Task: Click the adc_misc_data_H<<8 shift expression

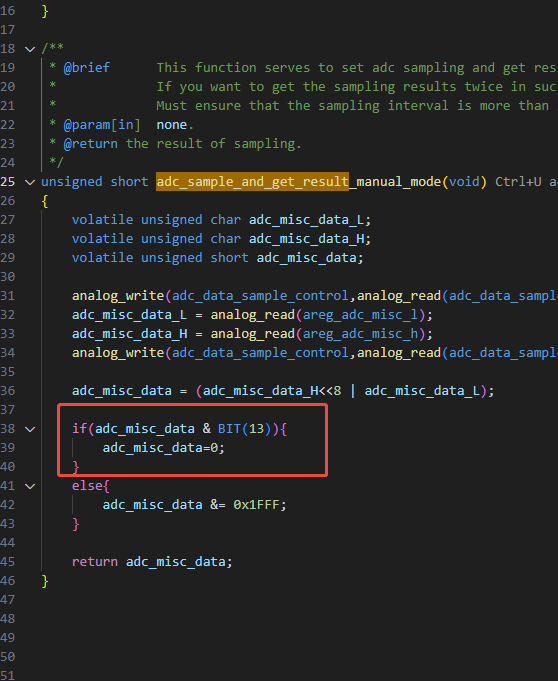Action: click(x=272, y=391)
